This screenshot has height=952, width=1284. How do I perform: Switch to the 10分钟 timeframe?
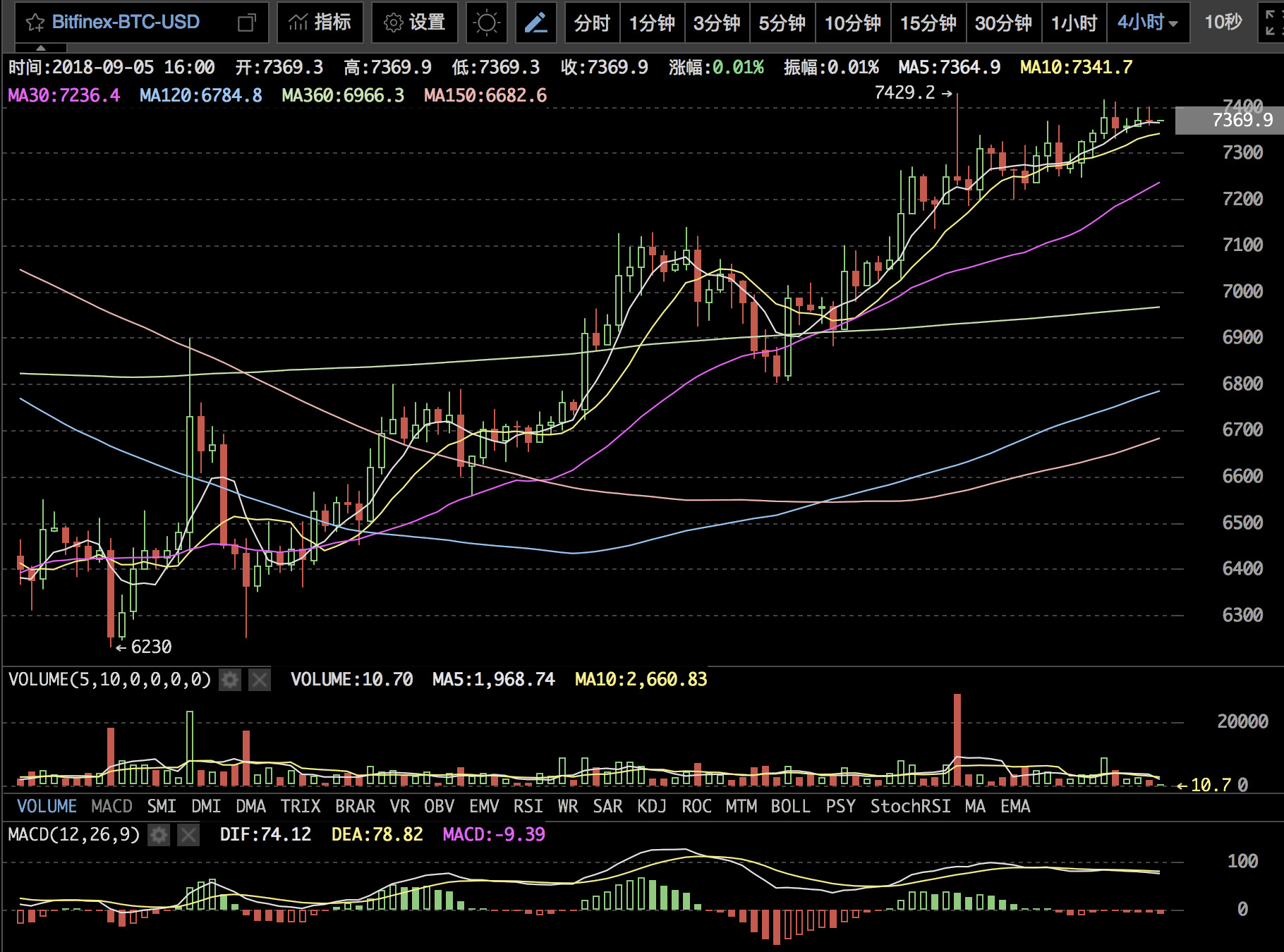point(853,23)
